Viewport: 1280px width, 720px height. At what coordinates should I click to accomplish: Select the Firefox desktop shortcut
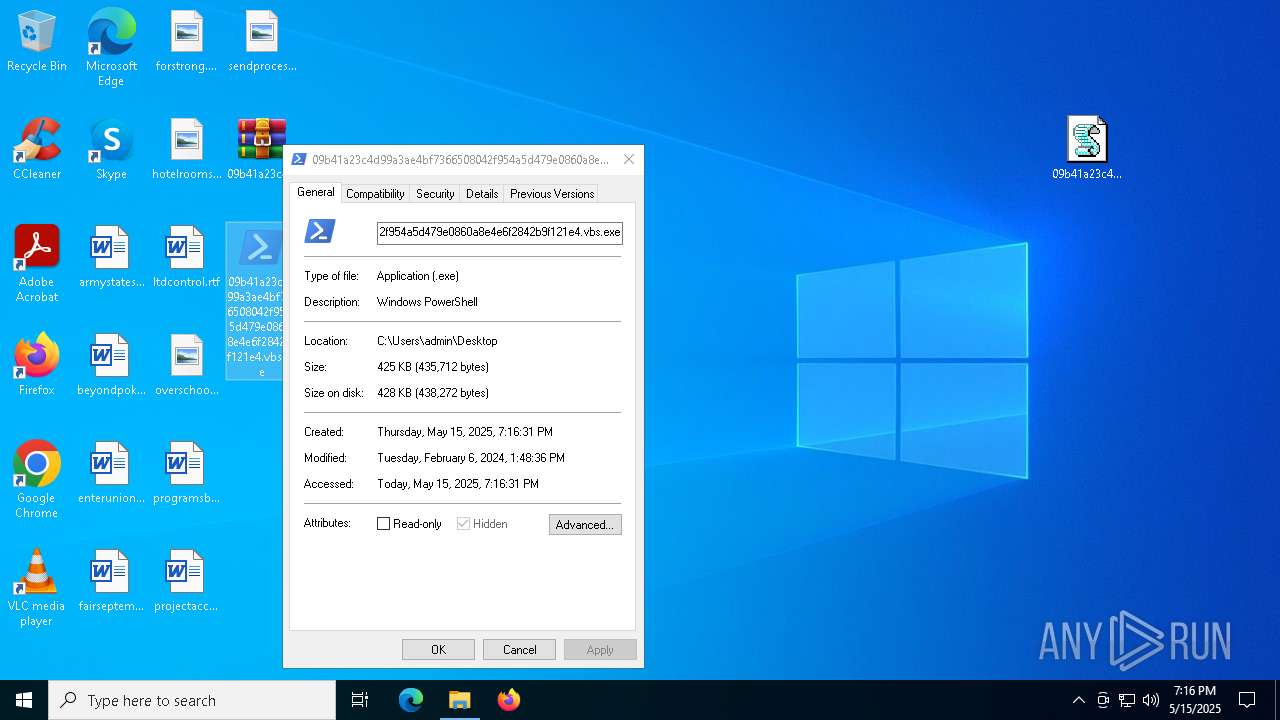click(x=37, y=366)
